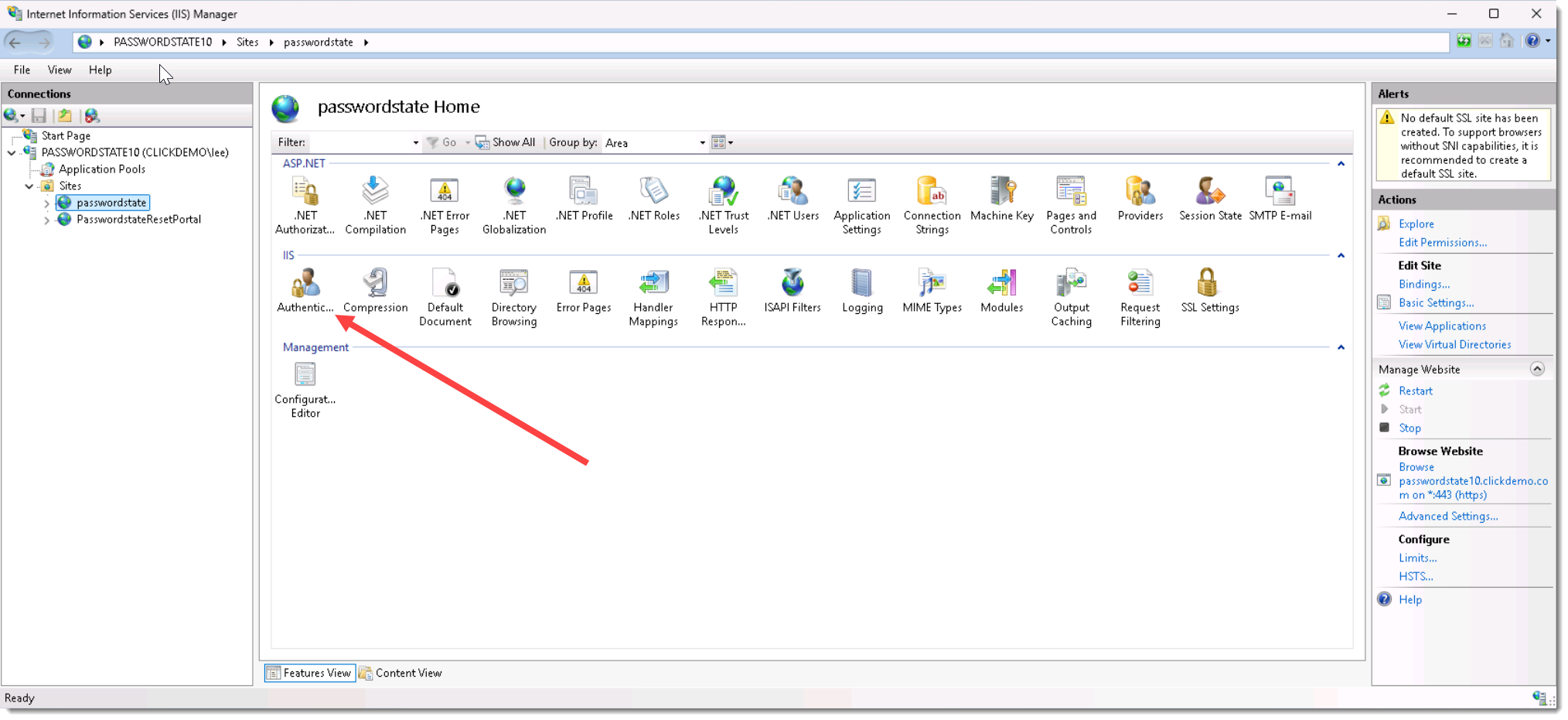
Task: Click the Bindings... action link
Action: 1424,284
